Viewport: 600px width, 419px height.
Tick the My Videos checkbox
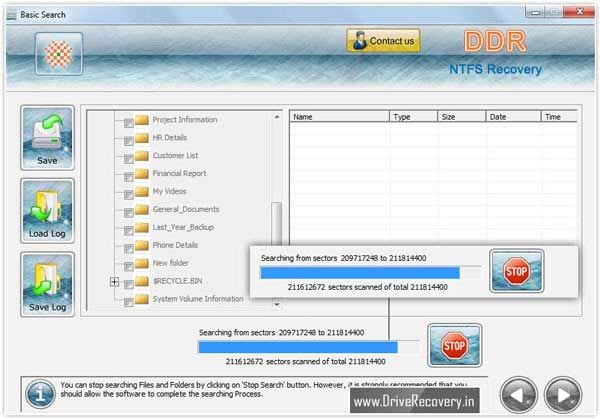(x=129, y=195)
